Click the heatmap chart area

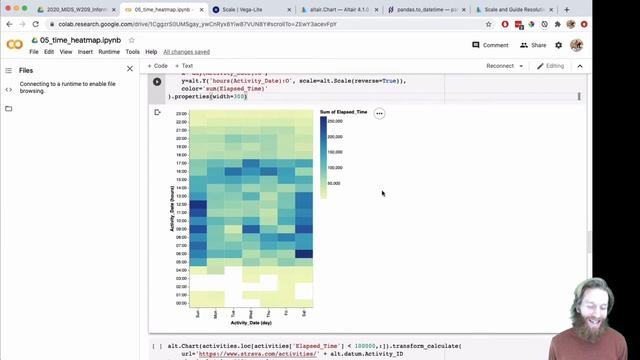(251, 208)
